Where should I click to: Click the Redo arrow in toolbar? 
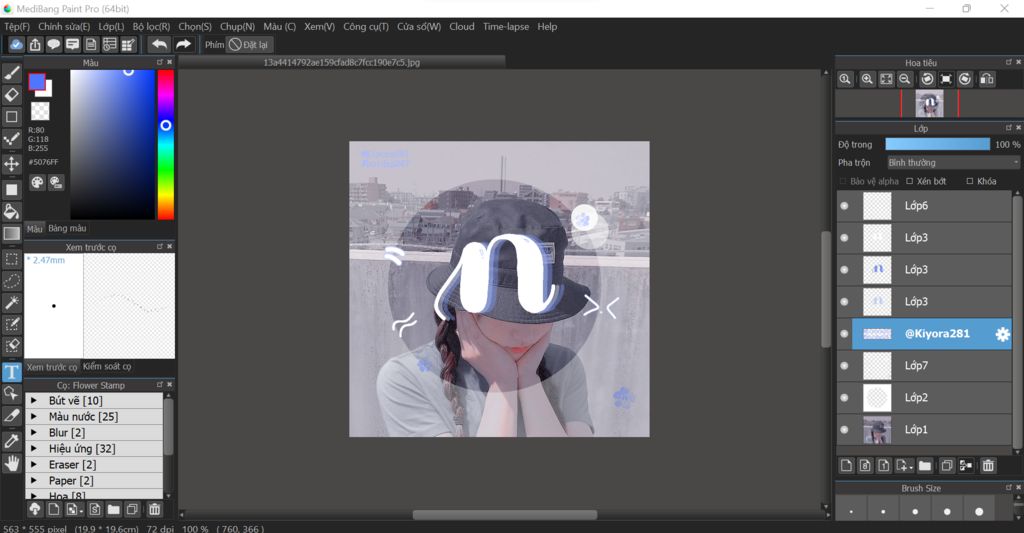184,44
